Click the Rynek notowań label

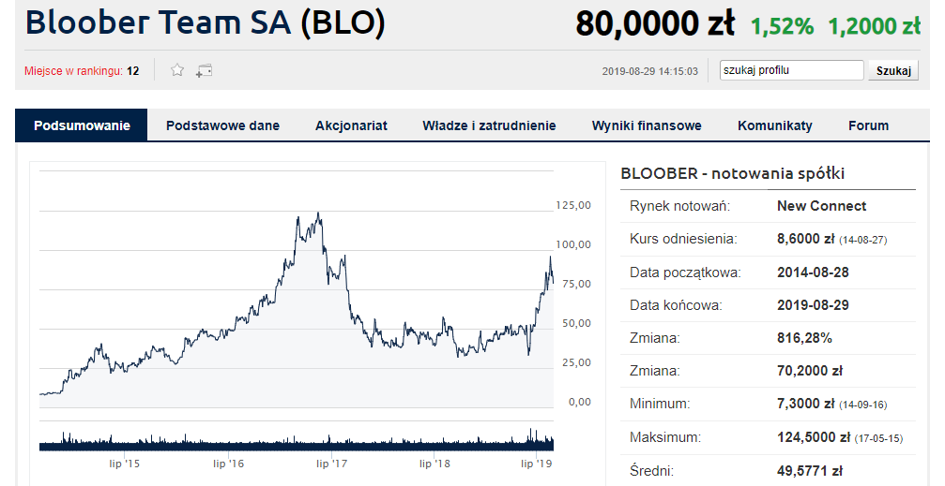[x=680, y=206]
